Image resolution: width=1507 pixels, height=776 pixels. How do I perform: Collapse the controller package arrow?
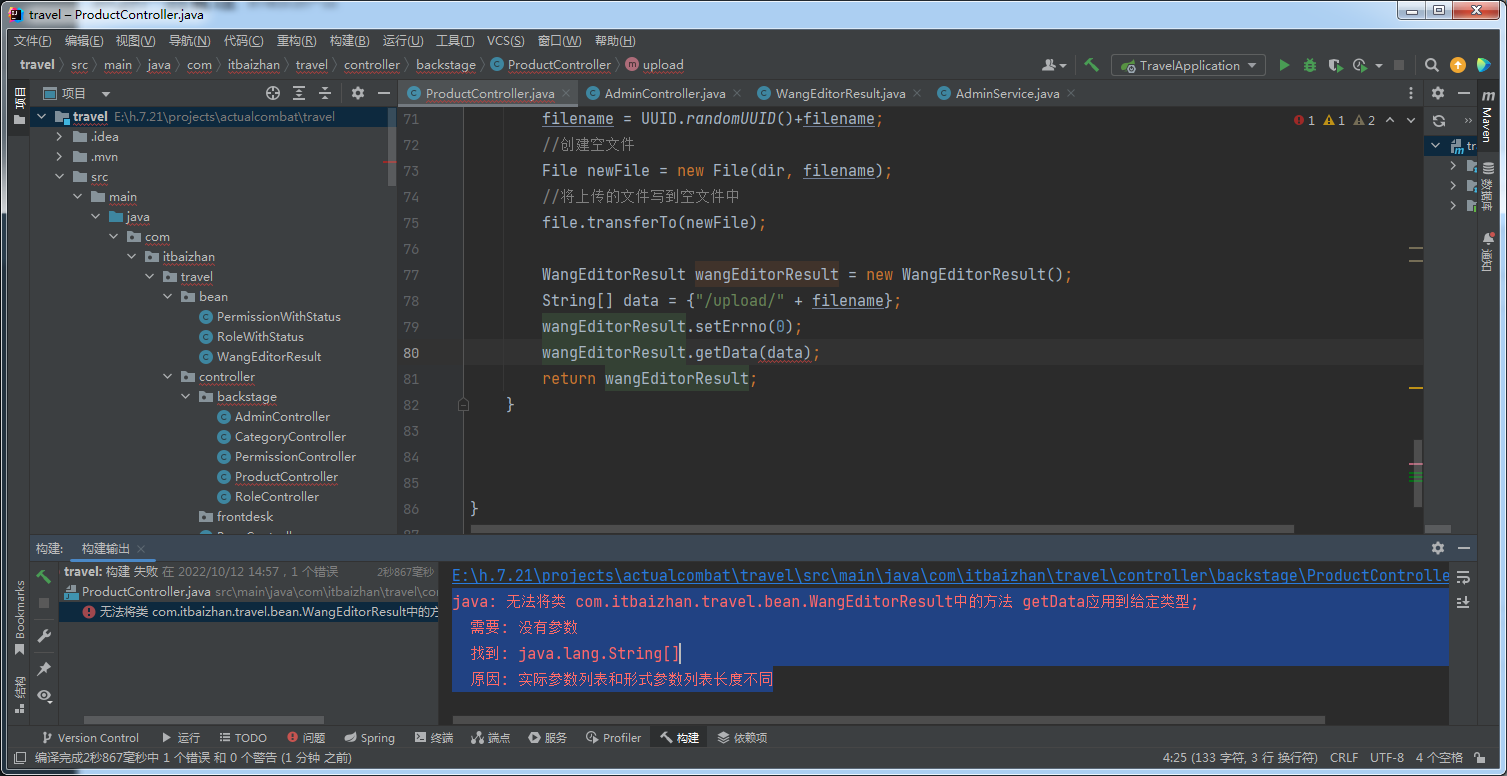pyautogui.click(x=169, y=377)
